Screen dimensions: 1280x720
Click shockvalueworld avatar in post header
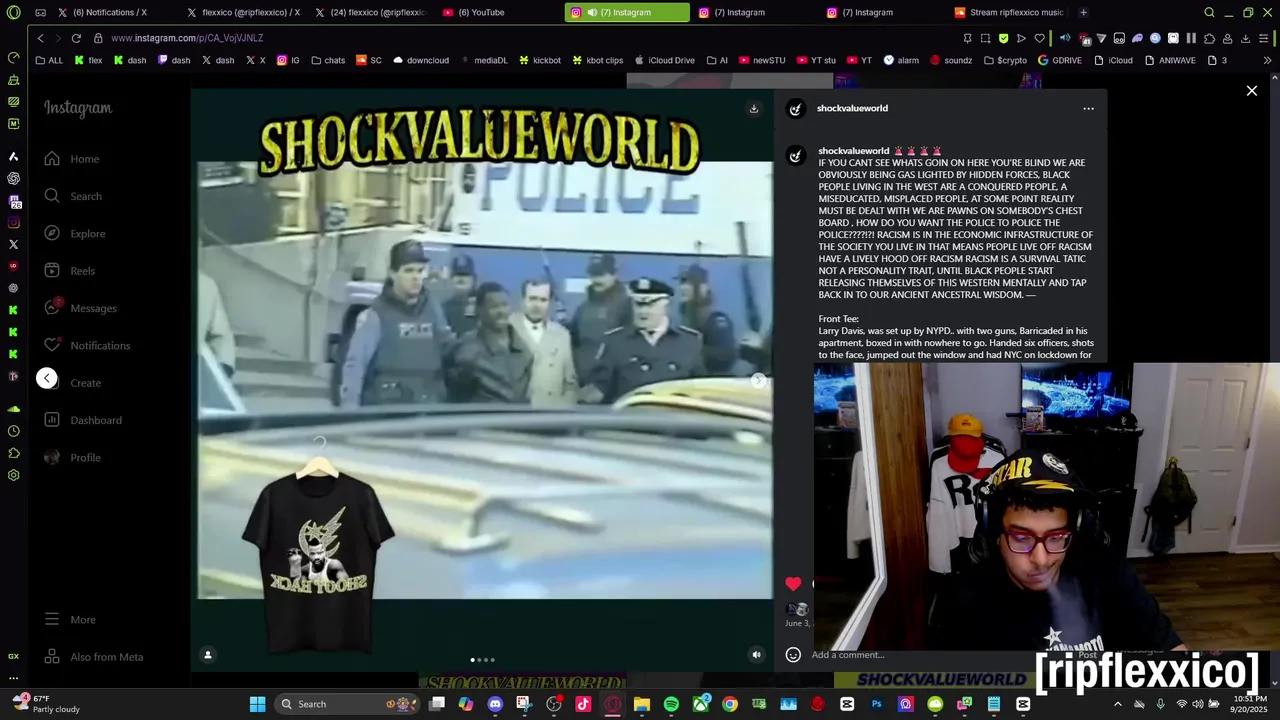796,109
